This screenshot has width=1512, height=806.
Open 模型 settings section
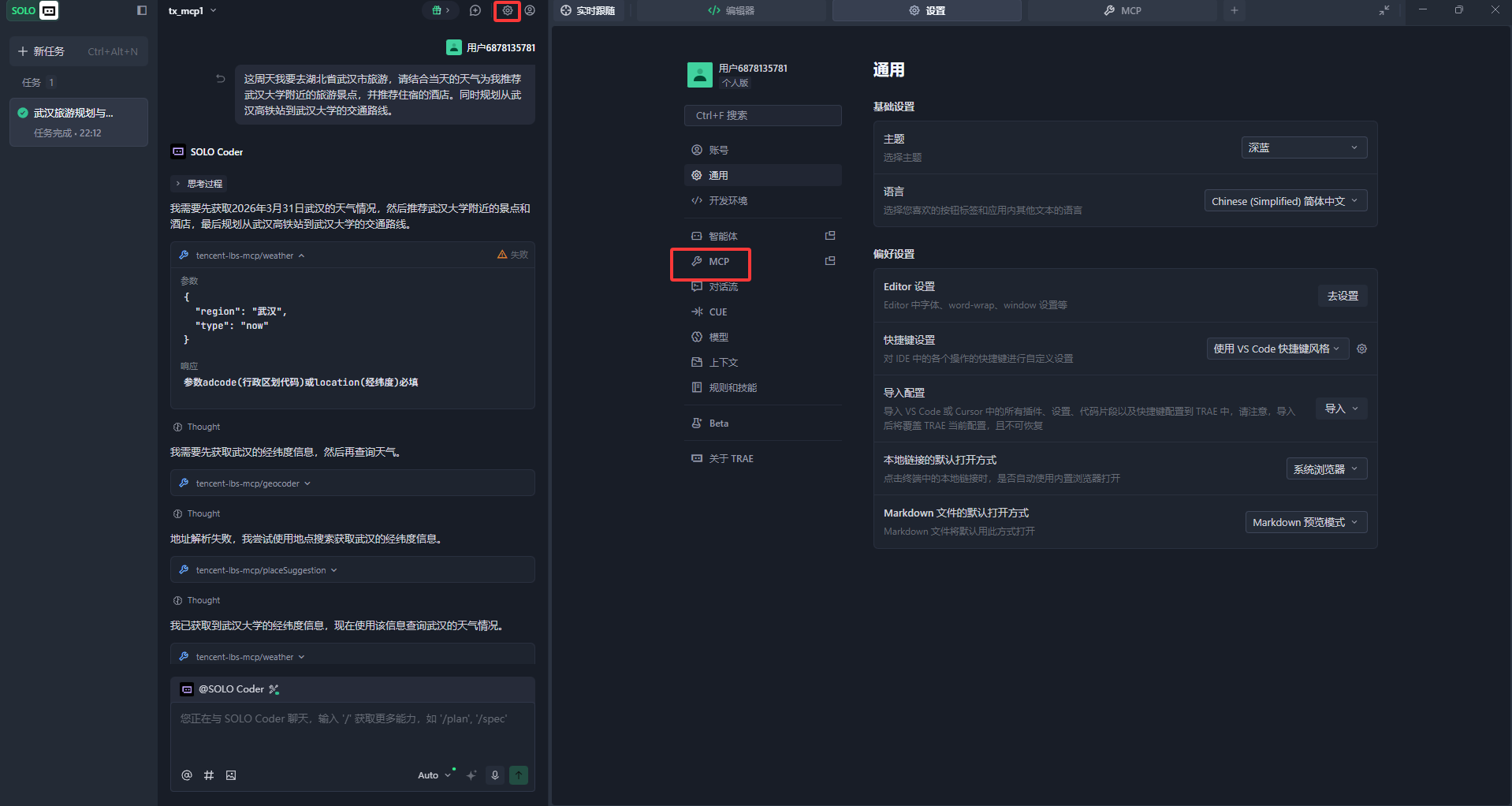point(762,337)
